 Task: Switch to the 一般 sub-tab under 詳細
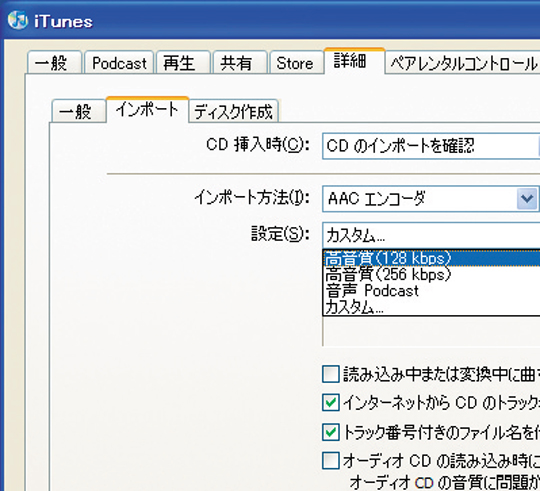tap(79, 111)
